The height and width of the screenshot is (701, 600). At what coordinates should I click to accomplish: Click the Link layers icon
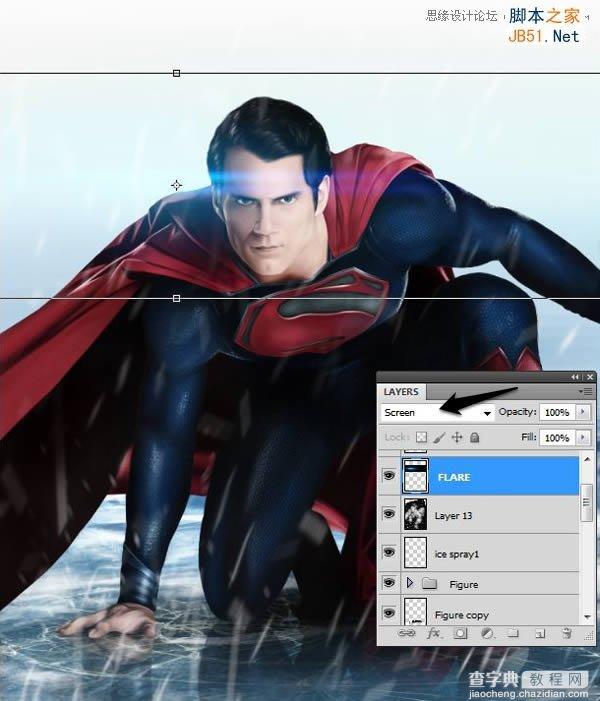tap(406, 633)
